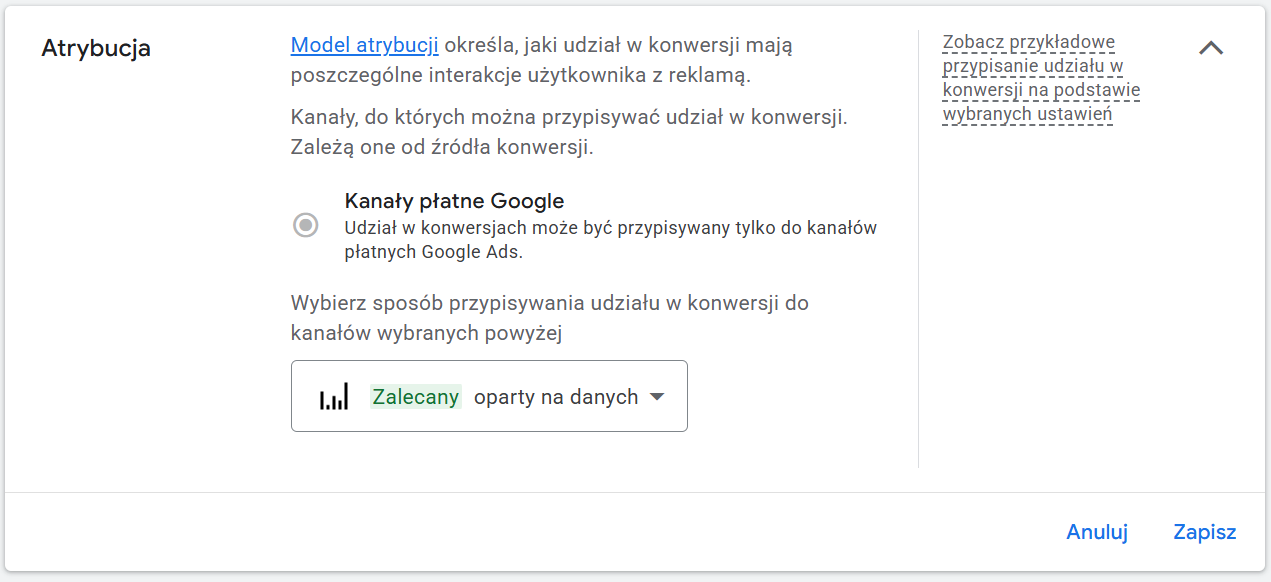The image size is (1271, 582).
Task: Click the description starting with "Udział w konwersjach"
Action: [x=610, y=228]
